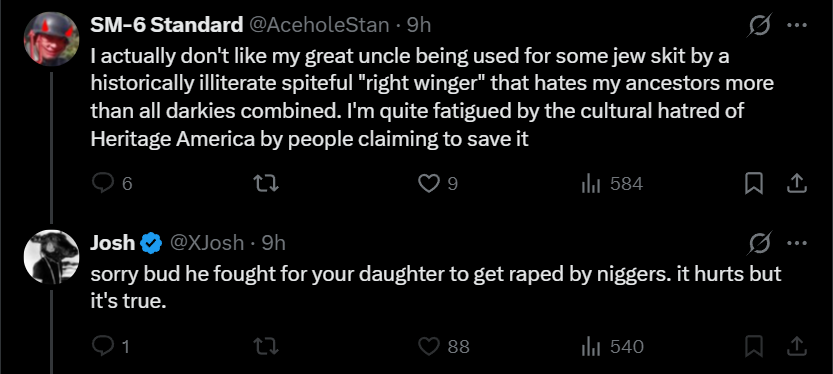Share the reply from Josh
Screen dimensions: 833x374
click(796, 347)
